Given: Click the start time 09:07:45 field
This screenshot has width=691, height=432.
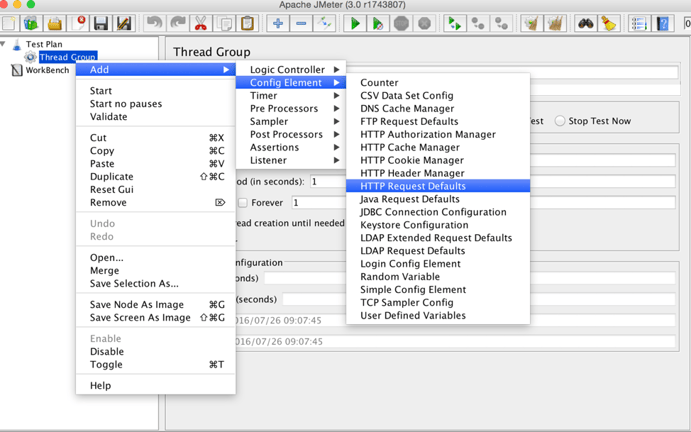Looking at the screenshot, I should click(x=455, y=320).
